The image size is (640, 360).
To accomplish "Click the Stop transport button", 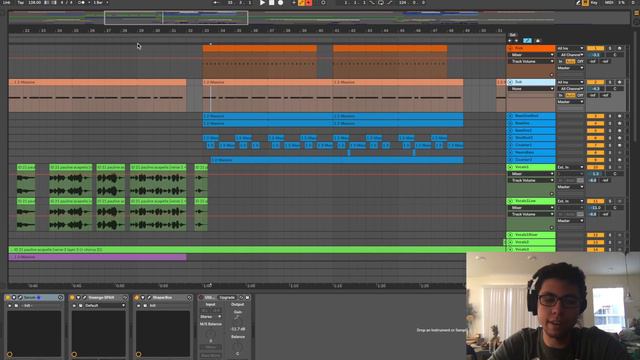I will pyautogui.click(x=271, y=2).
